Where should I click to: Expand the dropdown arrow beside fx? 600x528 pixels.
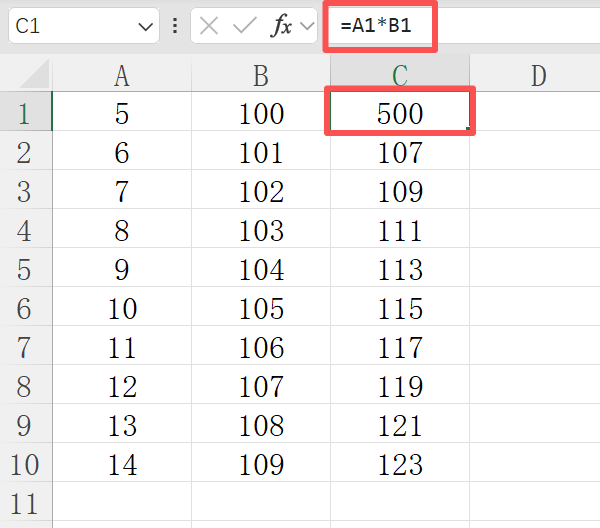point(307,27)
